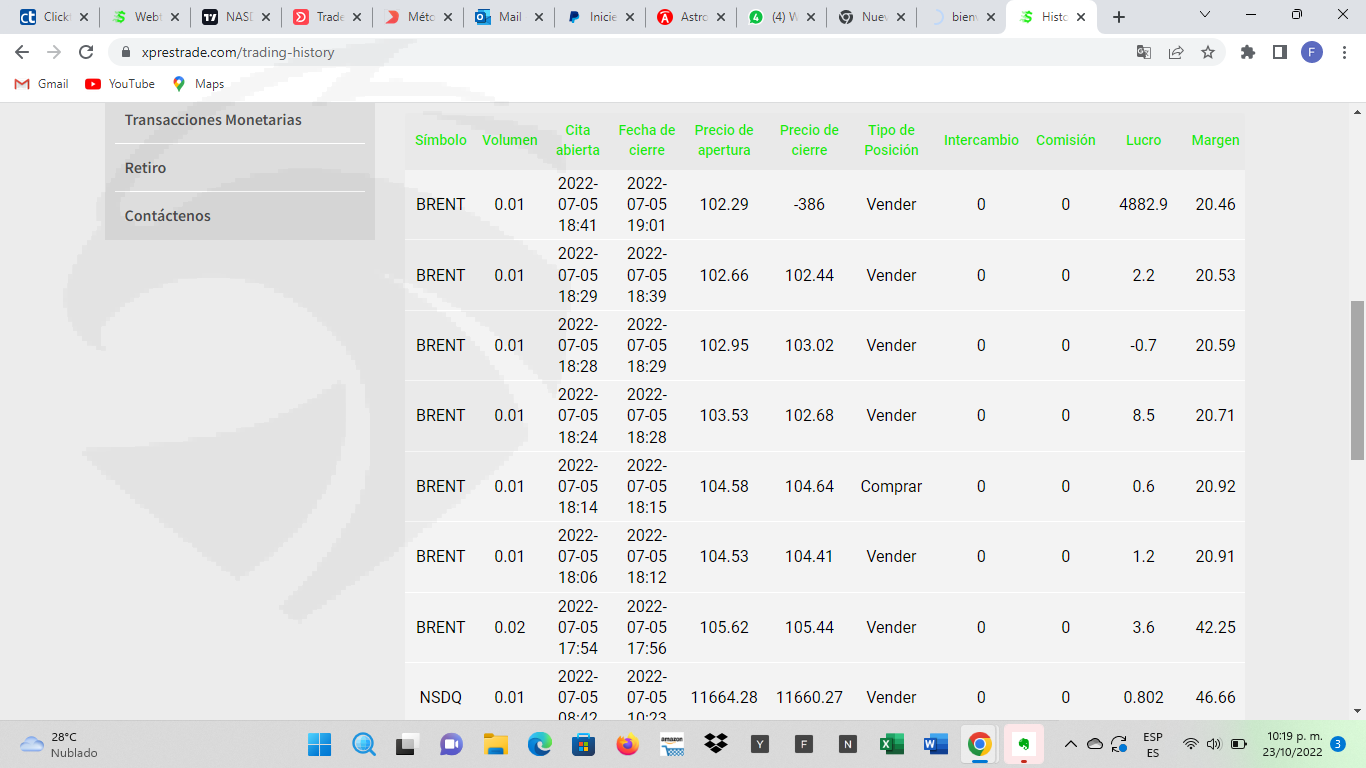The height and width of the screenshot is (768, 1366).
Task: Open Task View on taskbar
Action: click(x=408, y=744)
